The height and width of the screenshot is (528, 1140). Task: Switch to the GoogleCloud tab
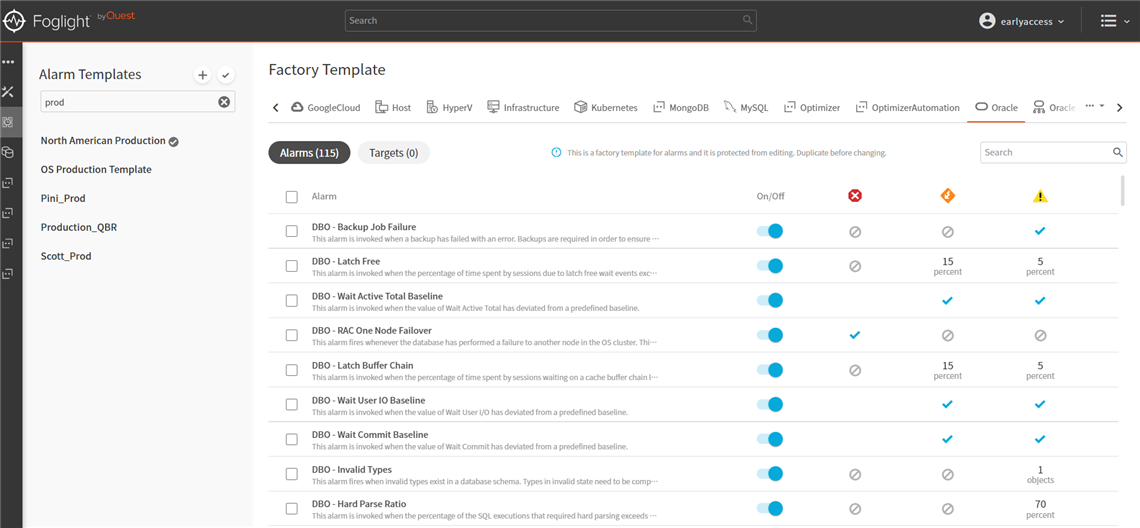pos(326,107)
